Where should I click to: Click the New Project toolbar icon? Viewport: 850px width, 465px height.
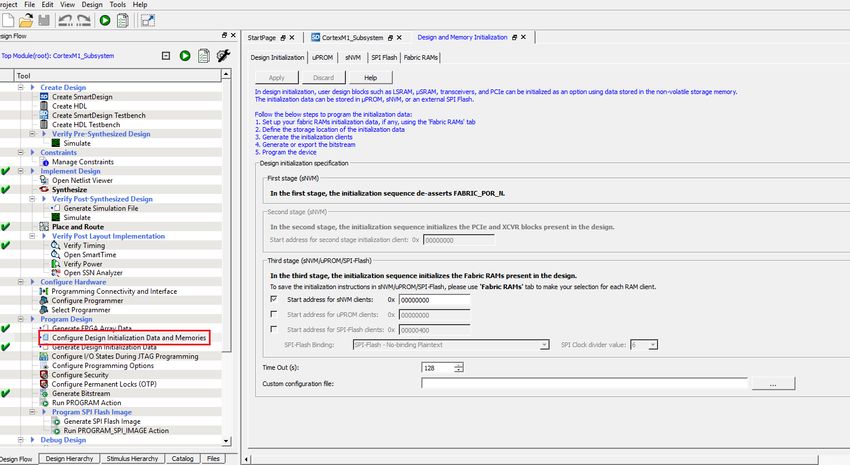[x=8, y=21]
